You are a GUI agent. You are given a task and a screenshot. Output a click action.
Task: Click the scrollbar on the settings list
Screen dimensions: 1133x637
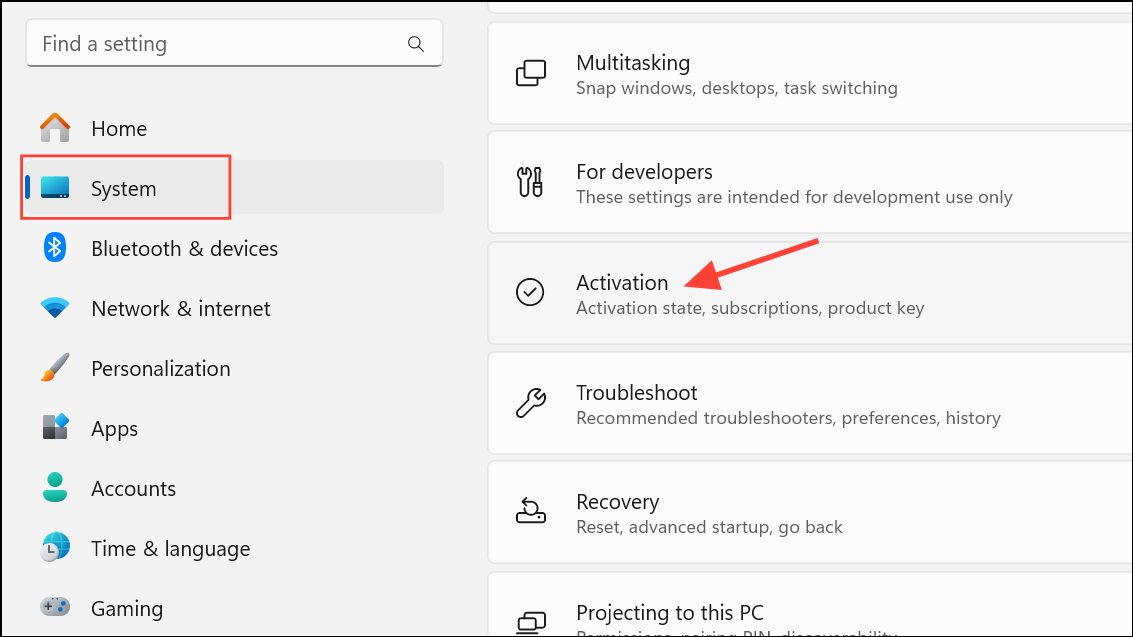pos(1130,300)
